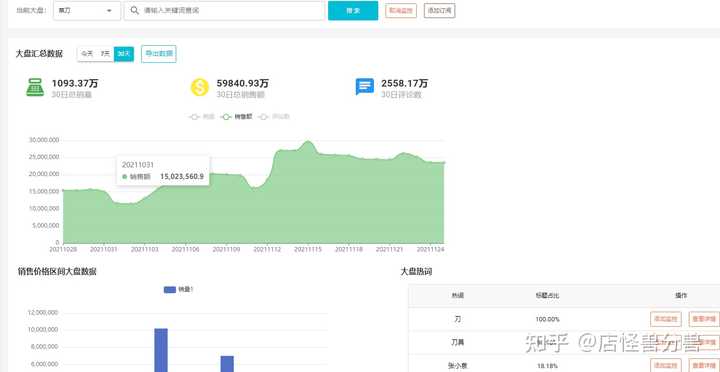Click 添加监控 button in the 刀 row
The image size is (720, 372).
665,319
